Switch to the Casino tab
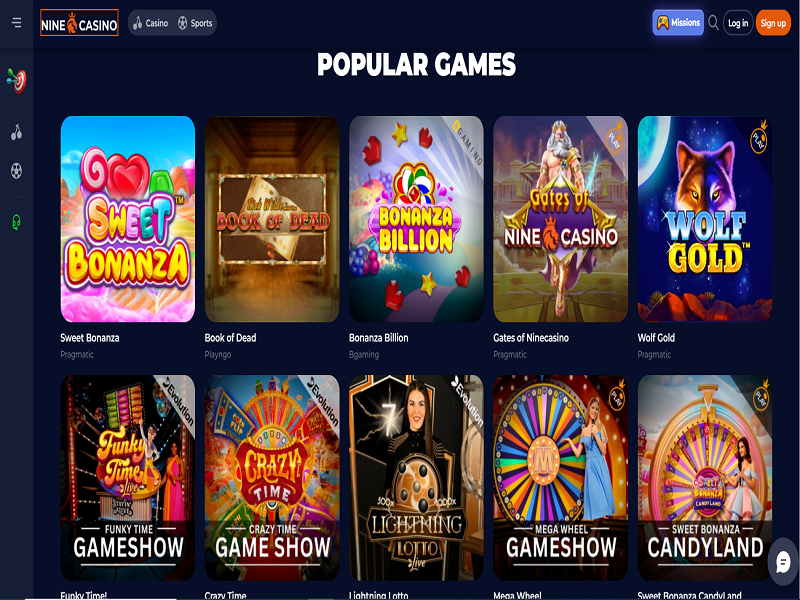 (151, 23)
